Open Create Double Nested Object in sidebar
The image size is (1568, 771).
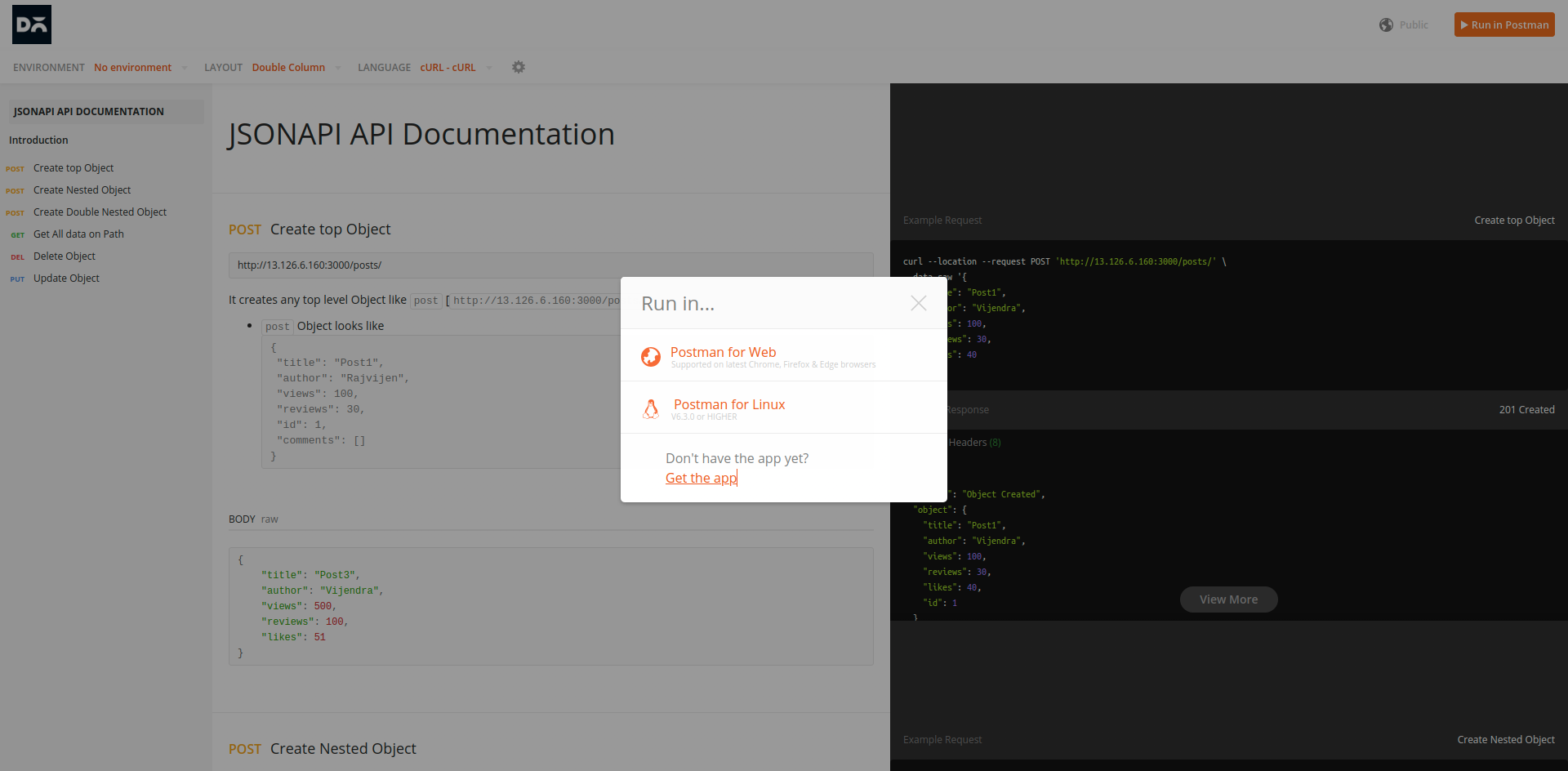(x=100, y=212)
